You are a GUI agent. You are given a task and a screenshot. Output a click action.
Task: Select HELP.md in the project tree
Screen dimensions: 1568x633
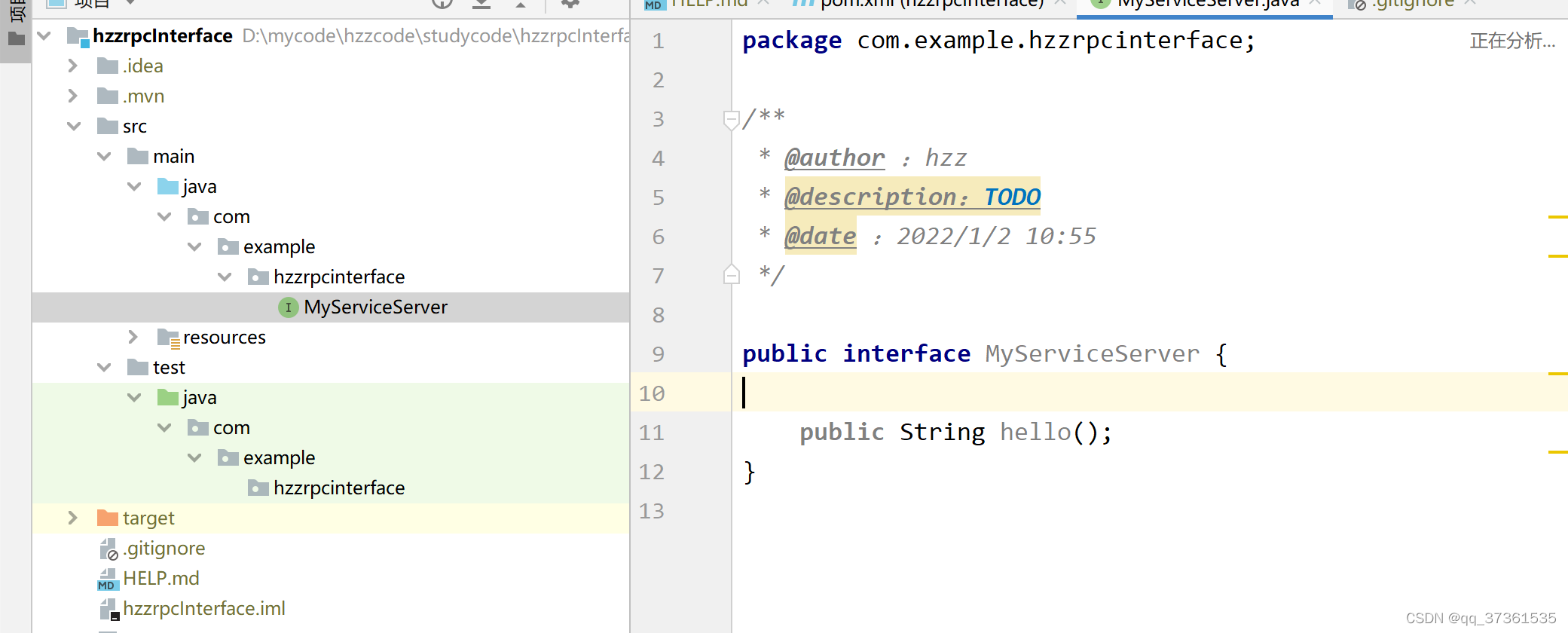tap(161, 578)
